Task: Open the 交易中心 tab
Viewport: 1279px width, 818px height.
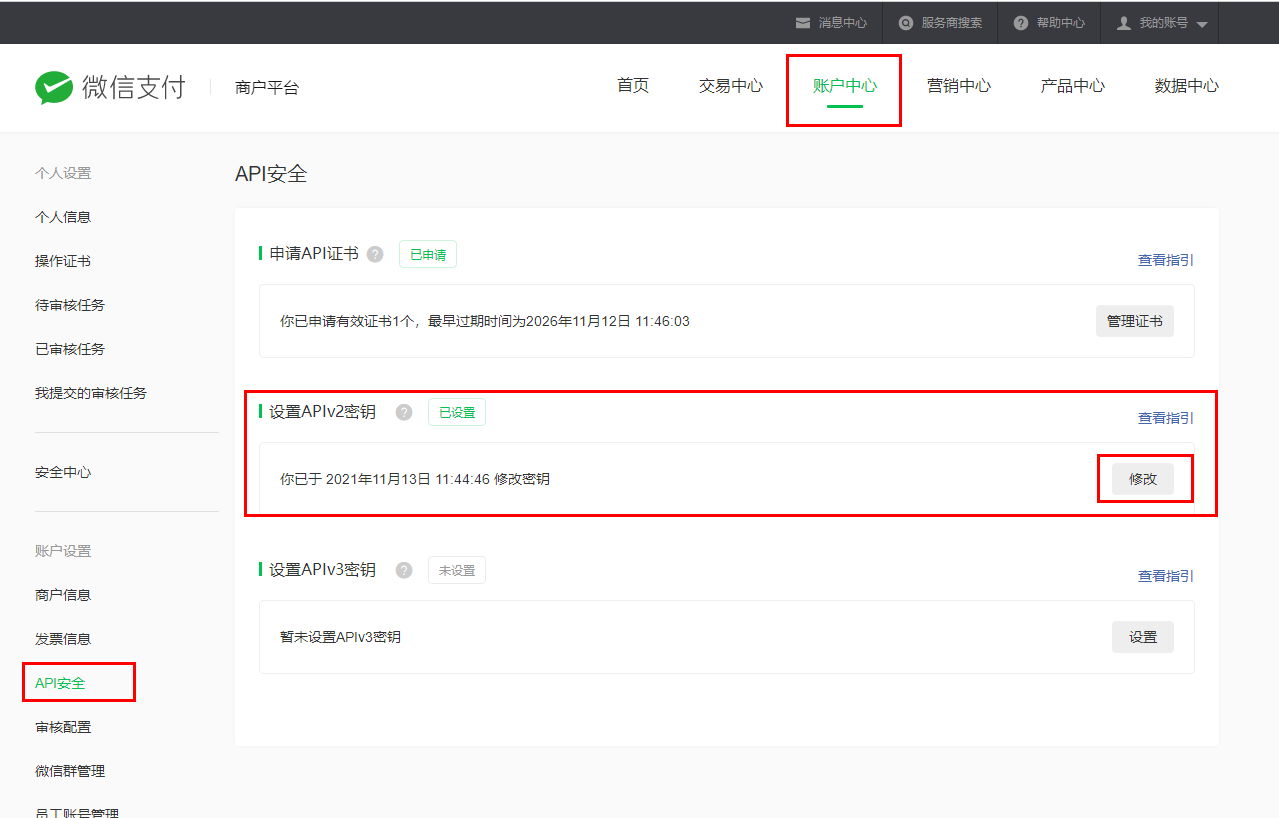Action: coord(731,86)
